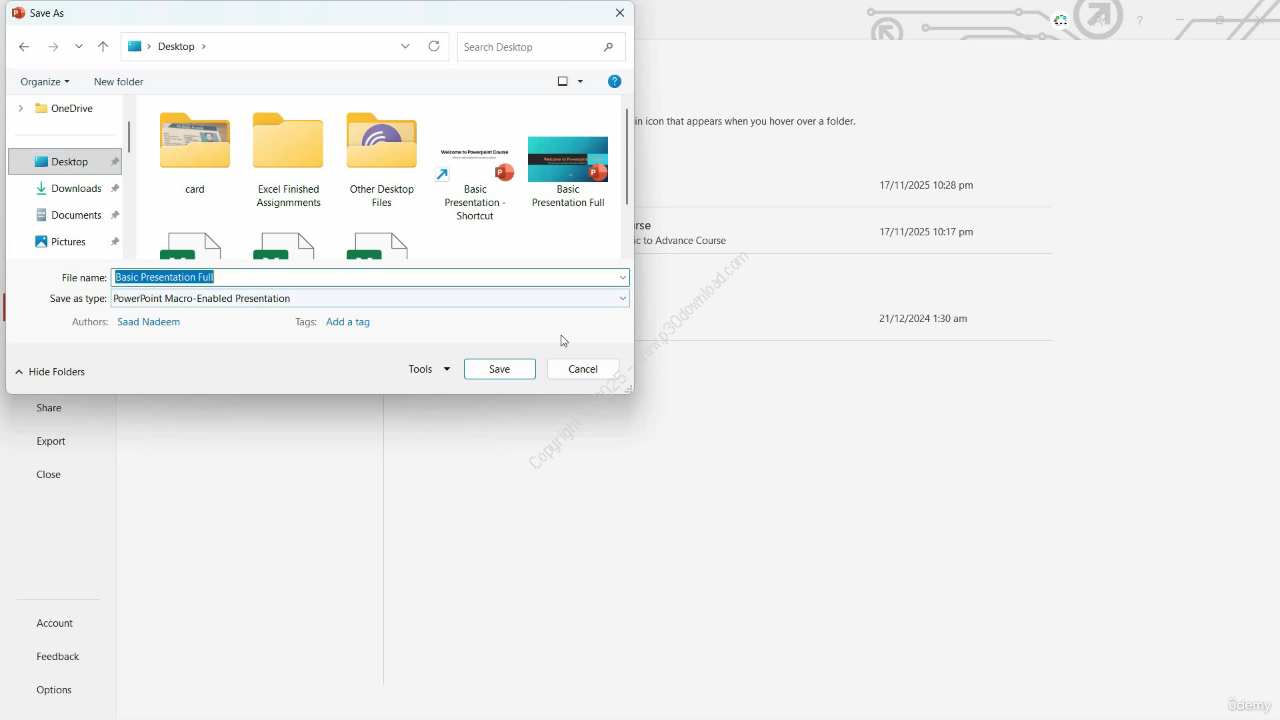The image size is (1280, 720).
Task: Select Export in the backstage sidebar
Action: pyautogui.click(x=51, y=441)
